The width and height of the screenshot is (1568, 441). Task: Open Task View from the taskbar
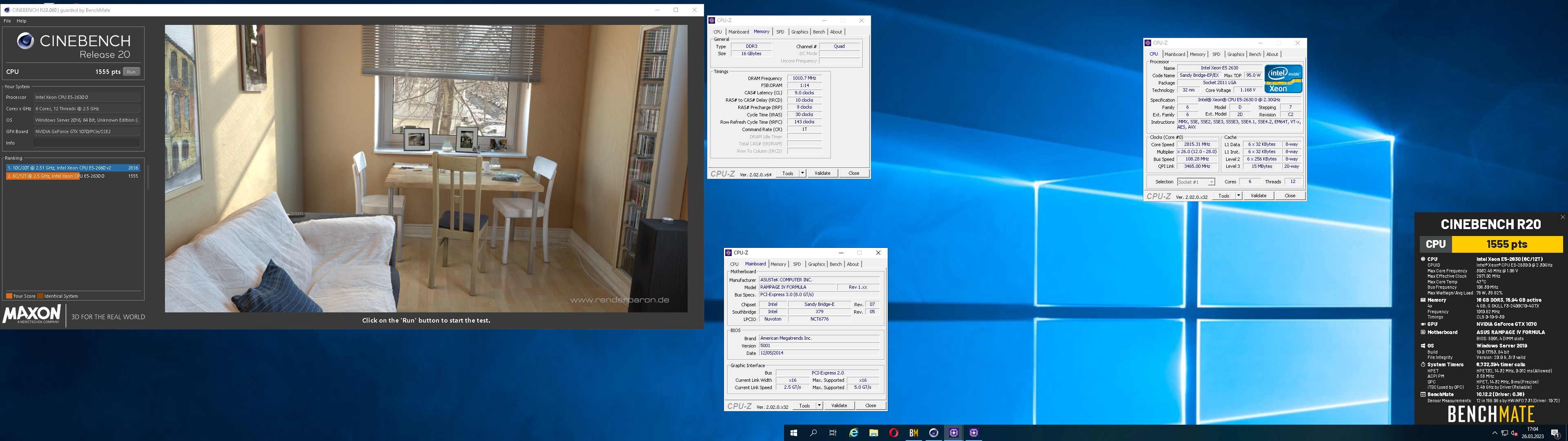point(833,433)
